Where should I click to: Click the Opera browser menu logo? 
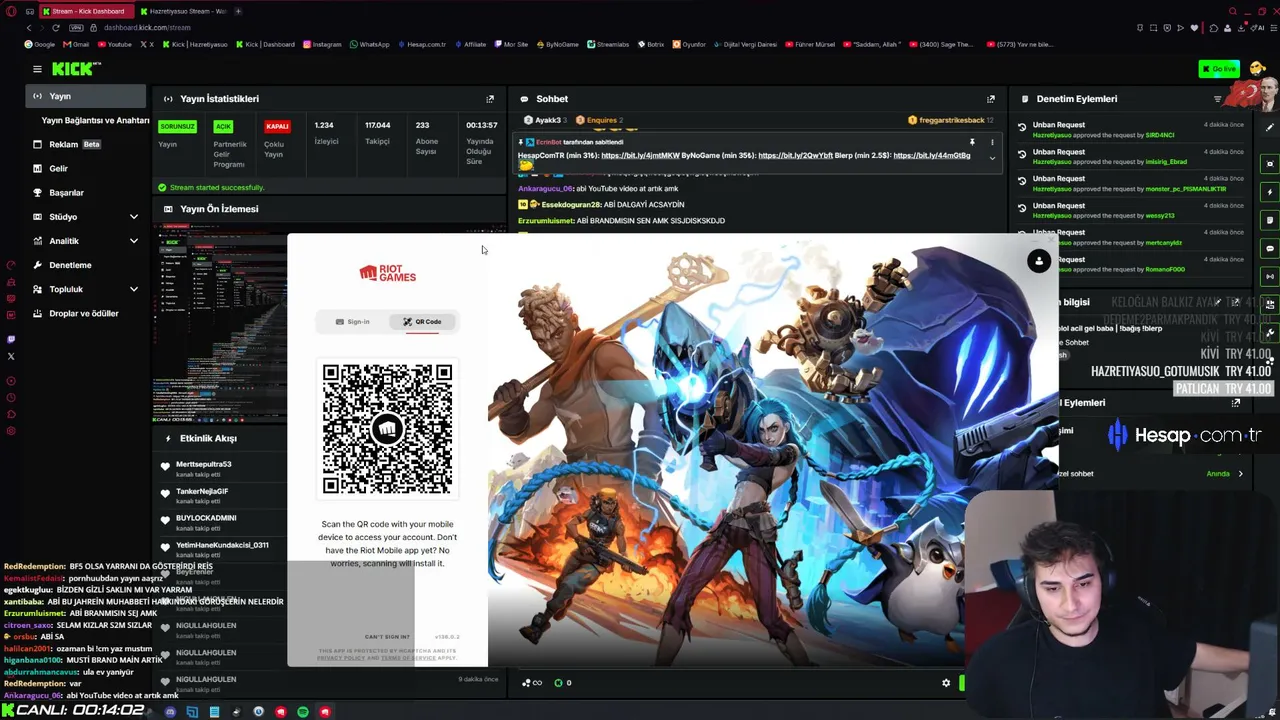click(x=11, y=11)
